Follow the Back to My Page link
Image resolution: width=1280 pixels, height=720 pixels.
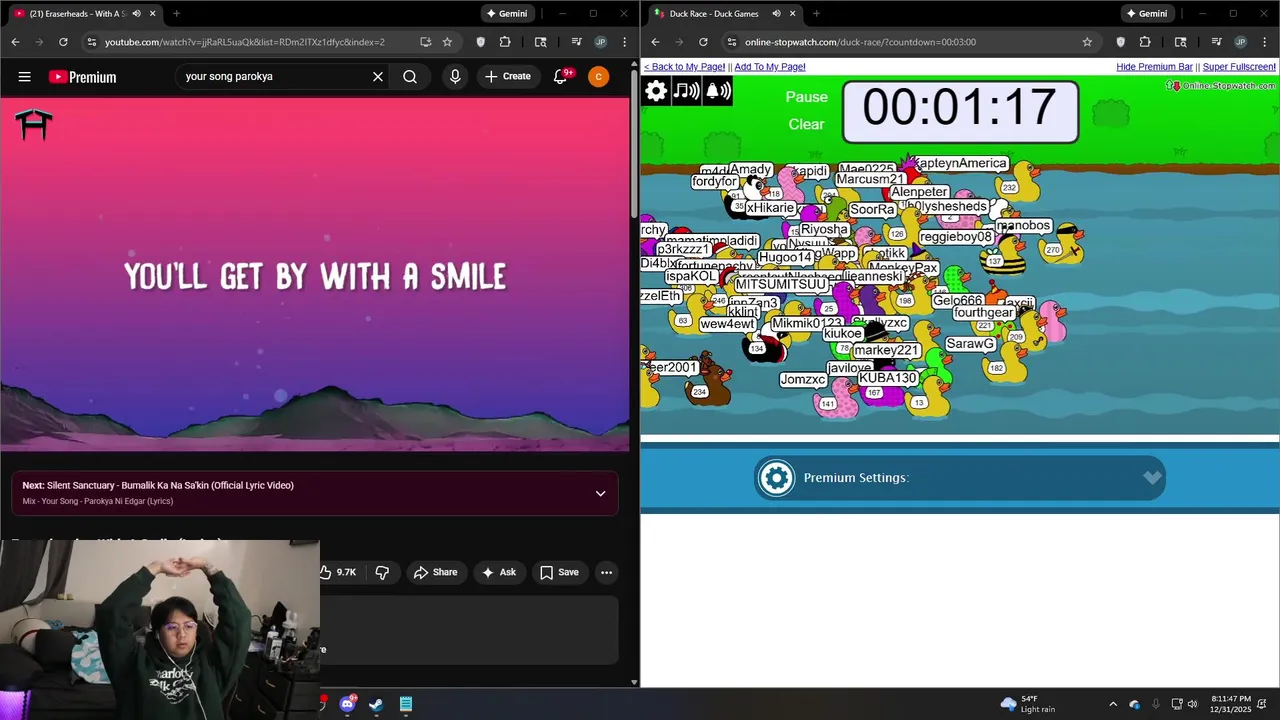click(x=684, y=67)
